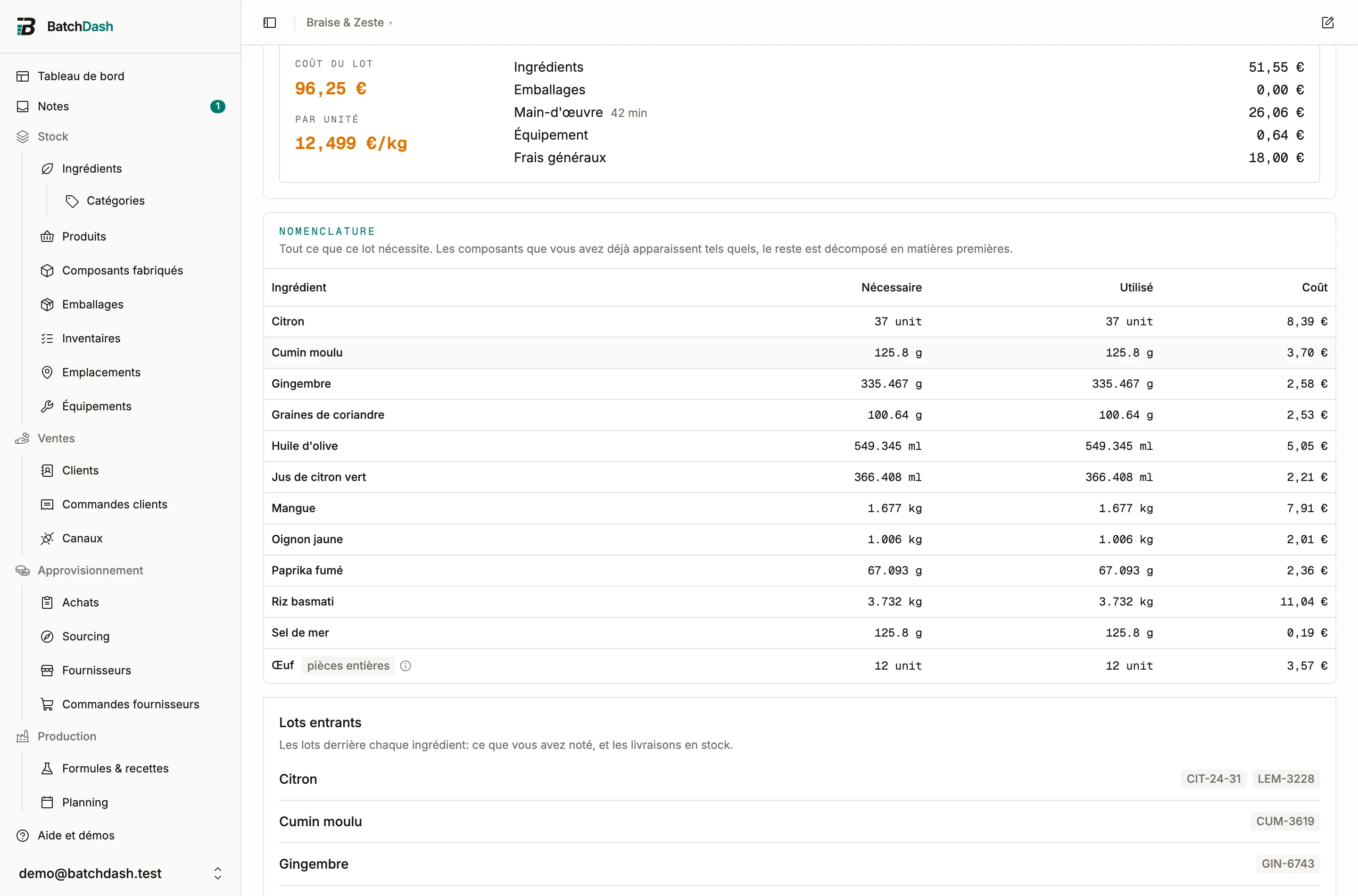Click the Paprika fumé ingredient name
This screenshot has height=896, width=1358.
click(x=307, y=570)
